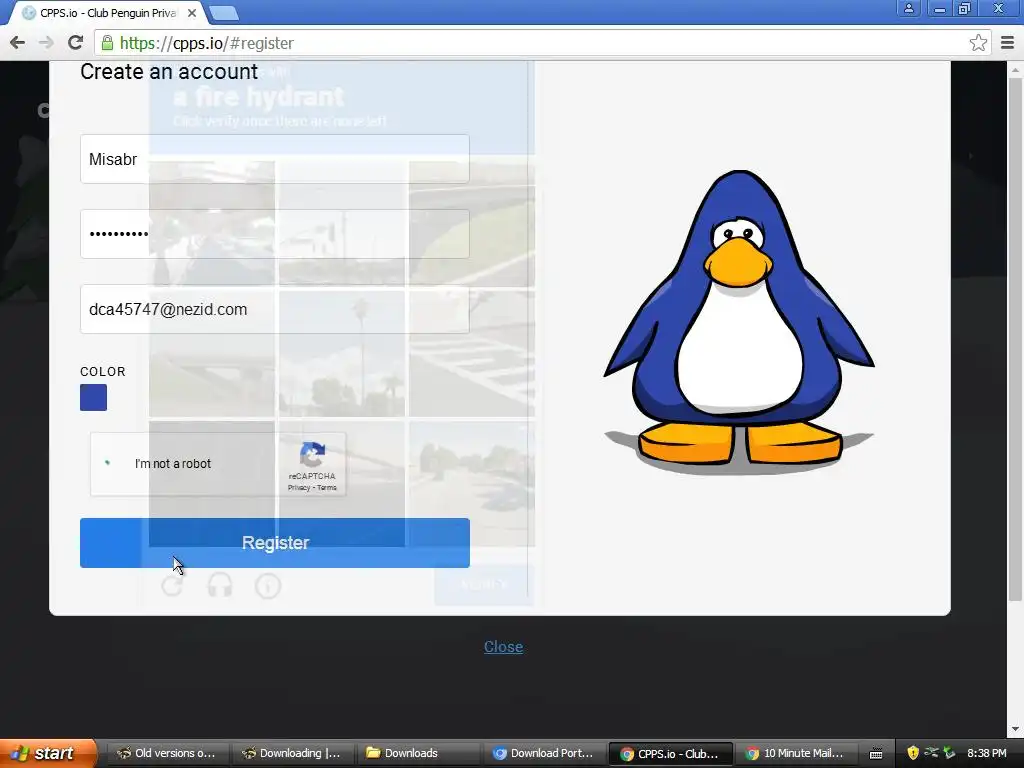Click the yellow security shield tray icon
This screenshot has width=1024, height=768.
coord(912,753)
